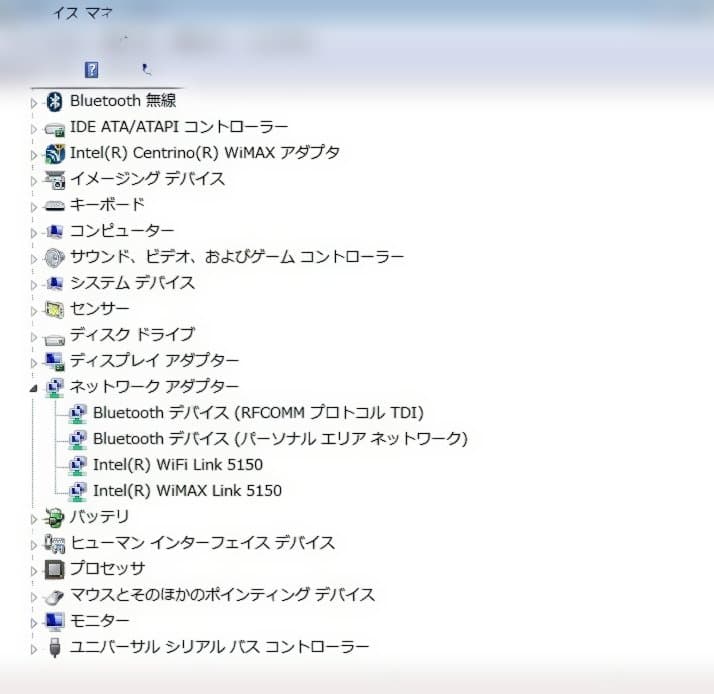This screenshot has width=714, height=694.
Task: Select the プロセッサ label
Action: [x=107, y=568]
